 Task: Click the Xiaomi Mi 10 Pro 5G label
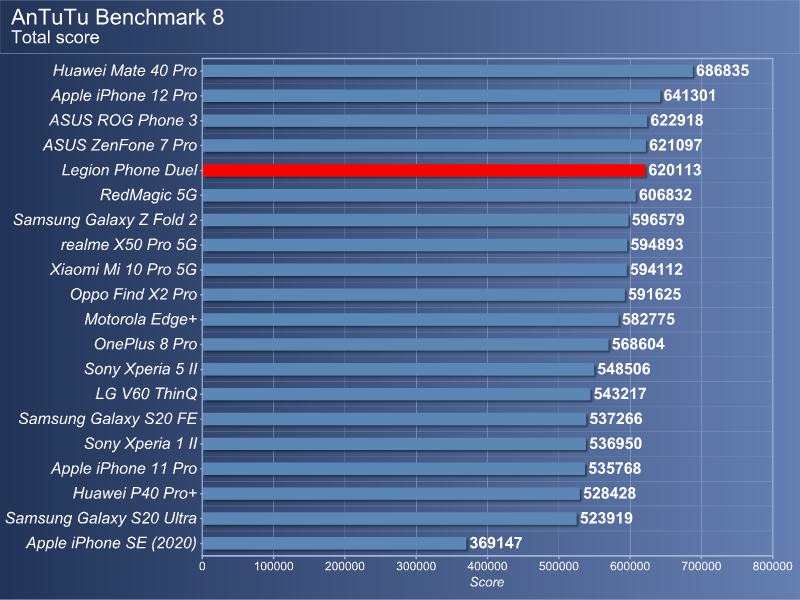pyautogui.click(x=123, y=269)
